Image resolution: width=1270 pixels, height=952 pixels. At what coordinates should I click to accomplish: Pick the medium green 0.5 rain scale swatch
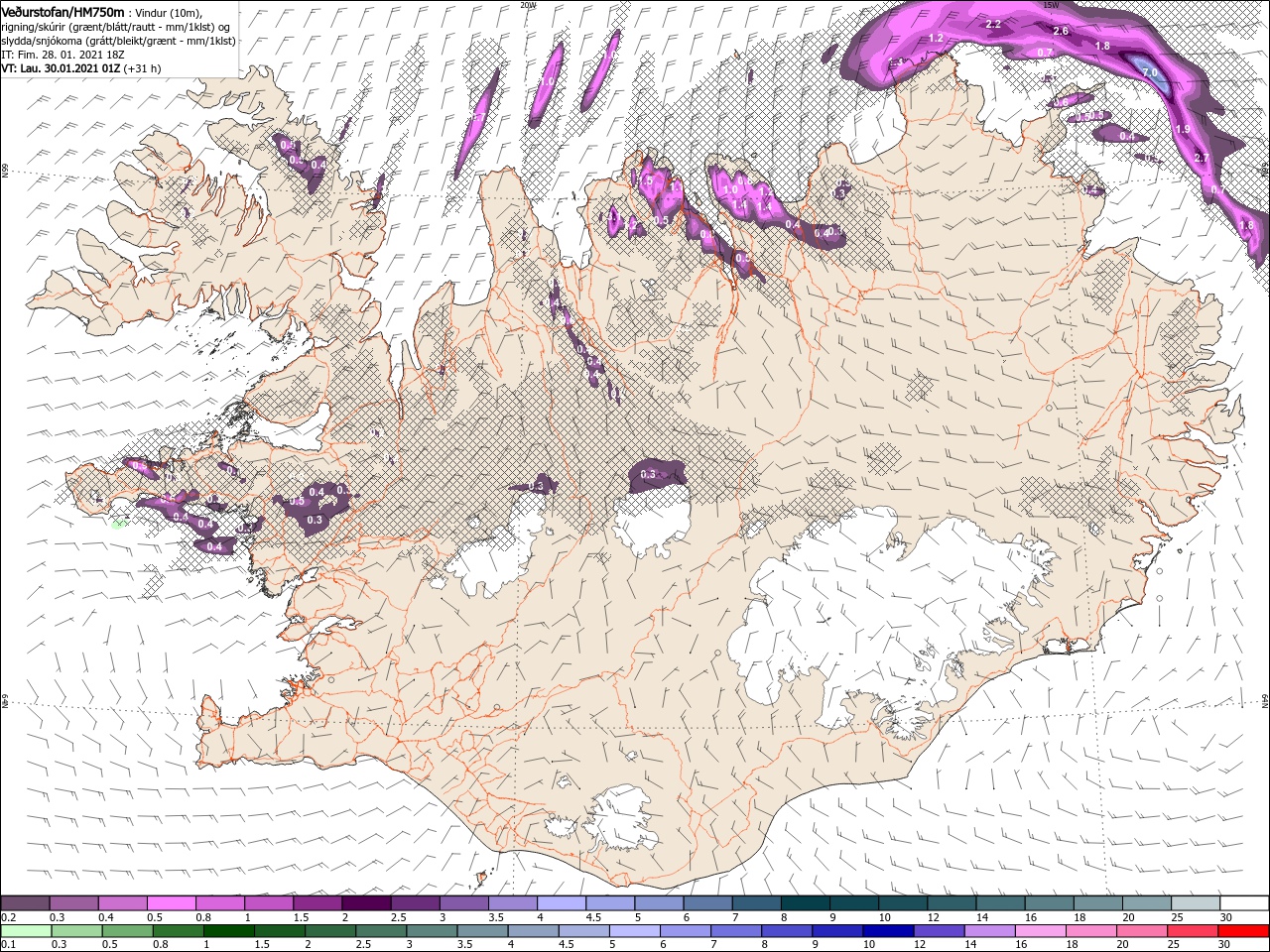[x=127, y=931]
